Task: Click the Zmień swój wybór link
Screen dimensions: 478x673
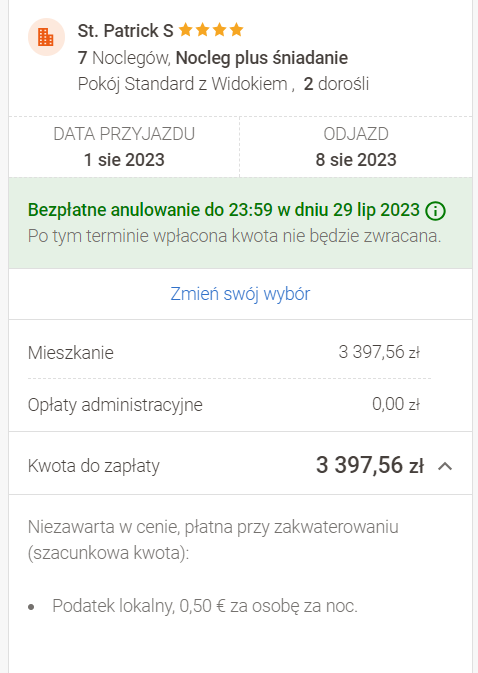Action: click(240, 294)
